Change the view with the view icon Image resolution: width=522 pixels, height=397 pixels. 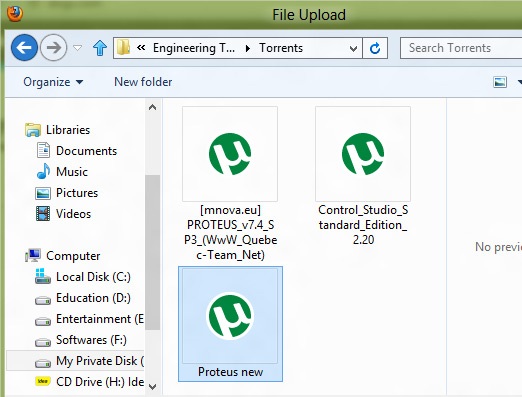point(500,82)
